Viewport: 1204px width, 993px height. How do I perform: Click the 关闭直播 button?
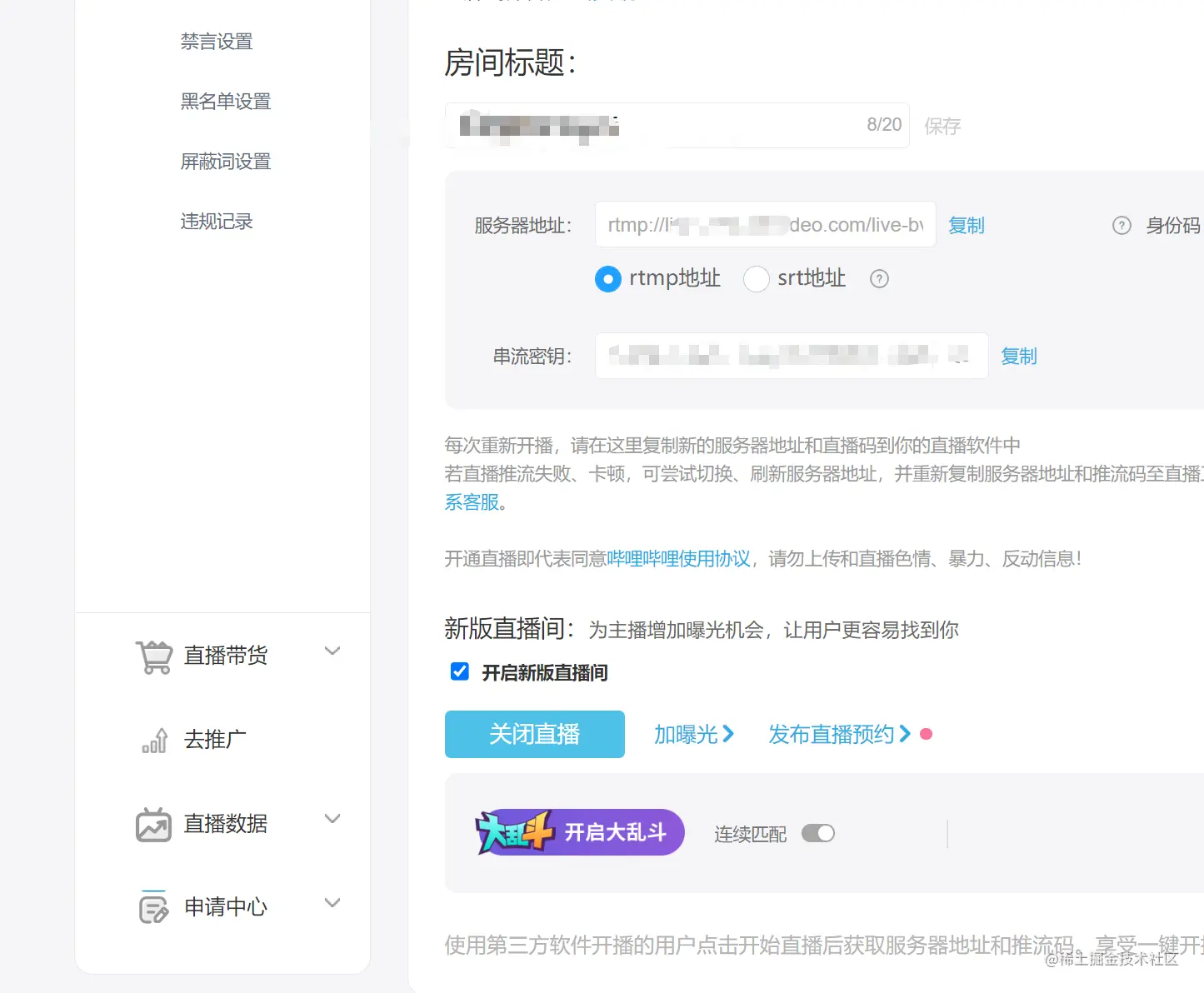point(535,734)
